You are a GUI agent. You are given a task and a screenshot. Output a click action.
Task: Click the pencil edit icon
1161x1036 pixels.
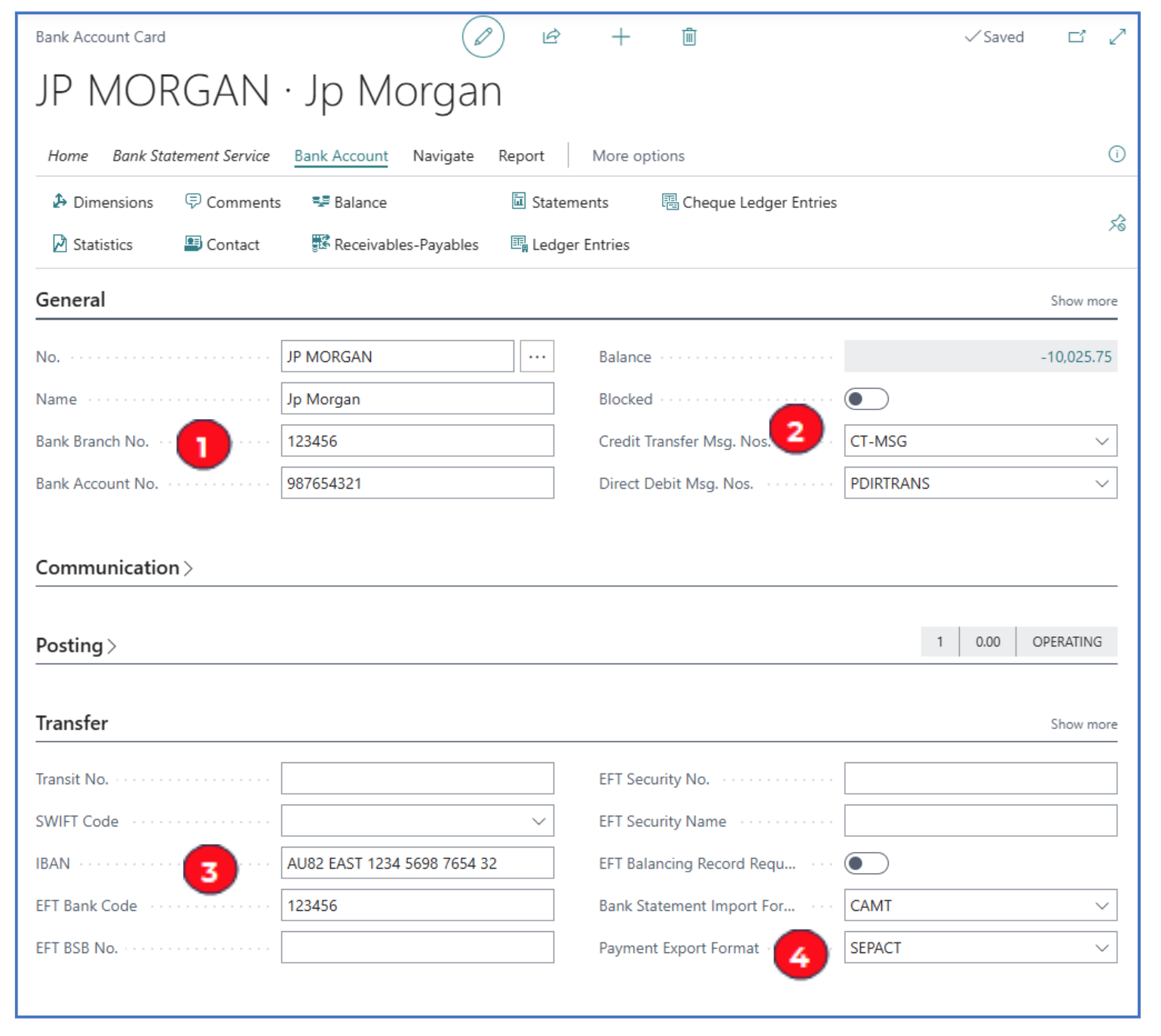(482, 37)
